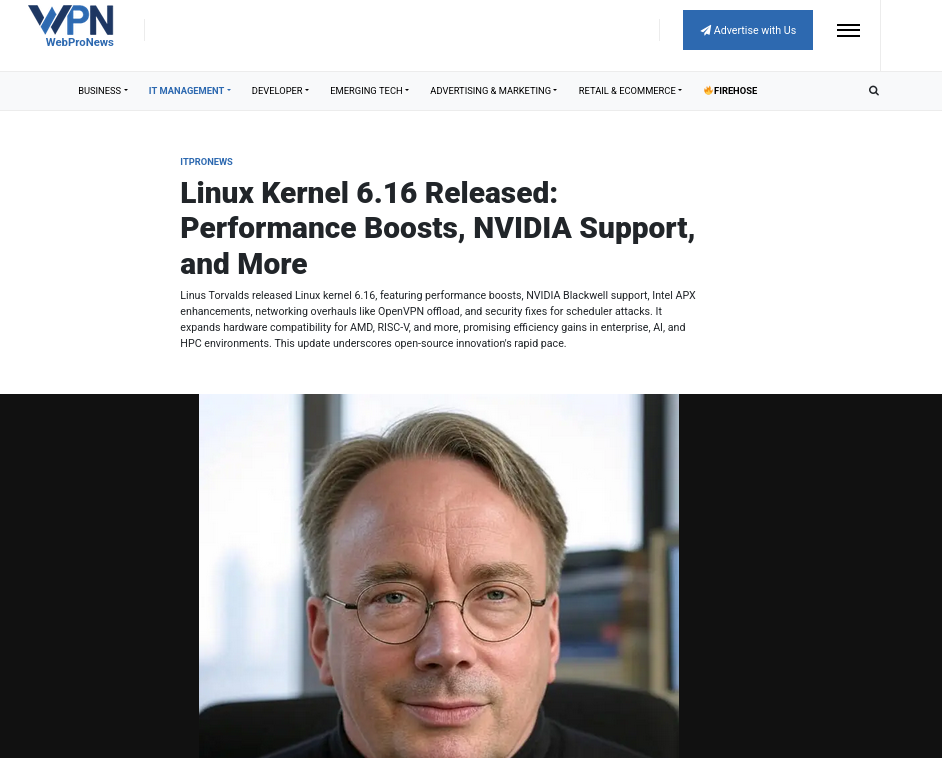
Task: Expand the Business dropdown menu
Action: [x=103, y=91]
